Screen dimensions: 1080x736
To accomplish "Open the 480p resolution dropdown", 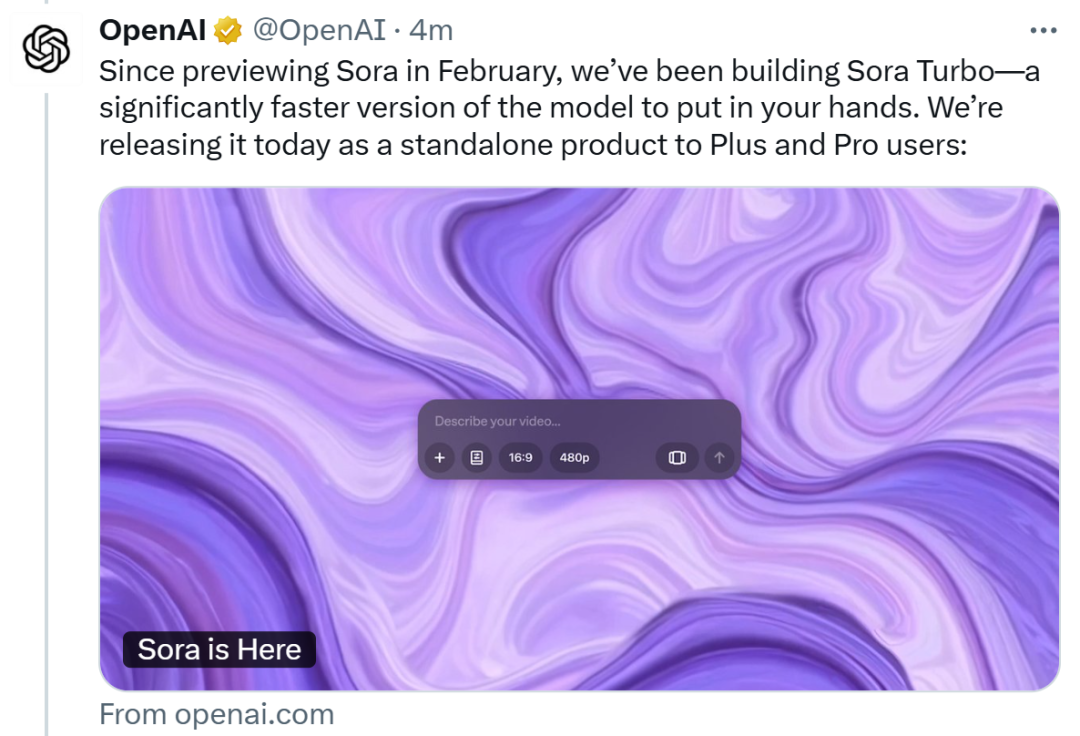I will tap(574, 458).
